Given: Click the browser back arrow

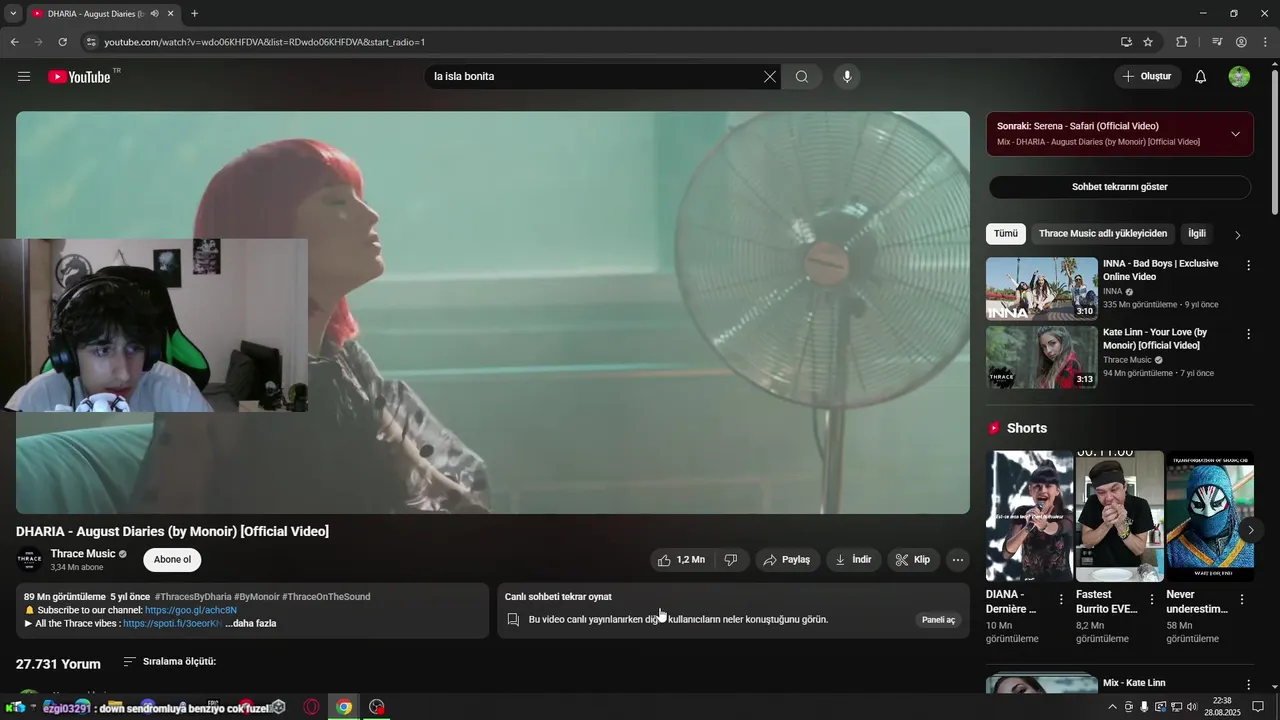Looking at the screenshot, I should (14, 42).
